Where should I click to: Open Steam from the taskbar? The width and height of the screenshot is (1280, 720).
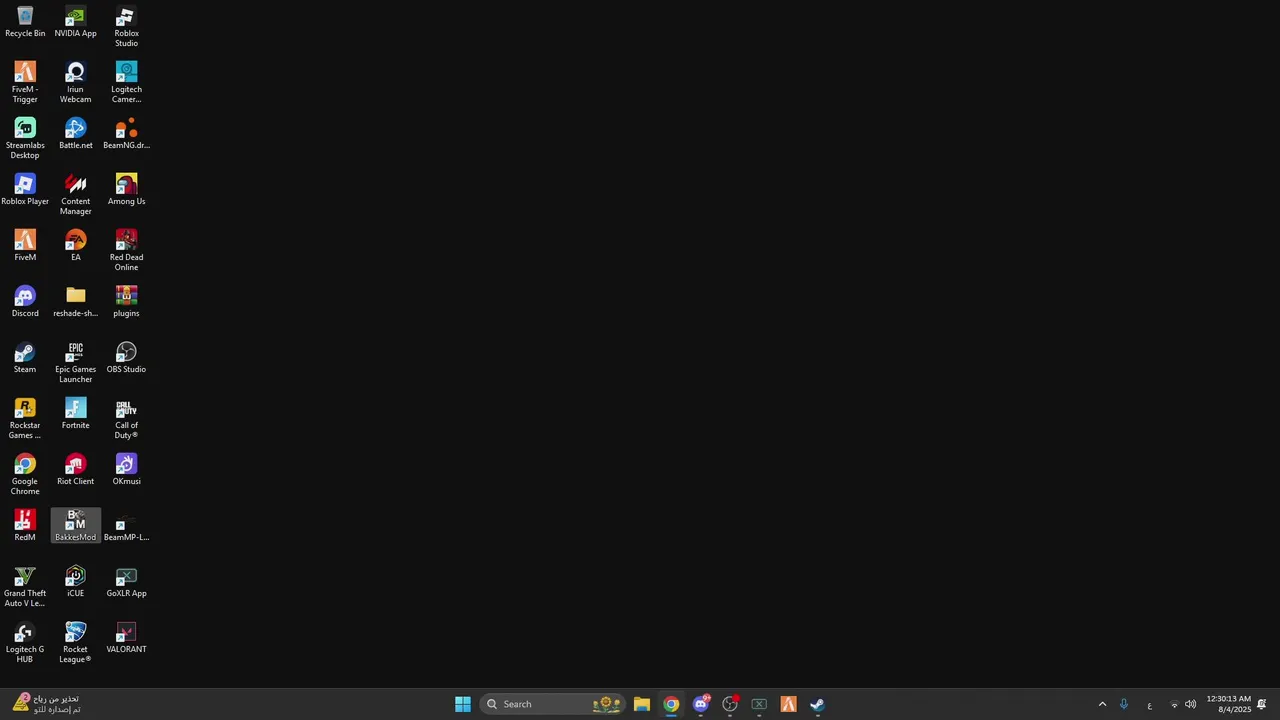click(817, 704)
